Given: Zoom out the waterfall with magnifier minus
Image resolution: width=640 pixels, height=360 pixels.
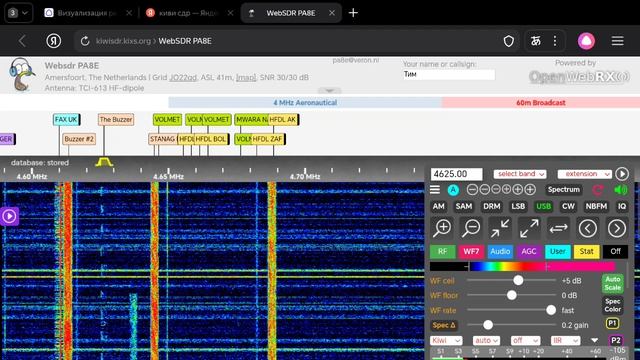Looking at the screenshot, I should point(471,228).
